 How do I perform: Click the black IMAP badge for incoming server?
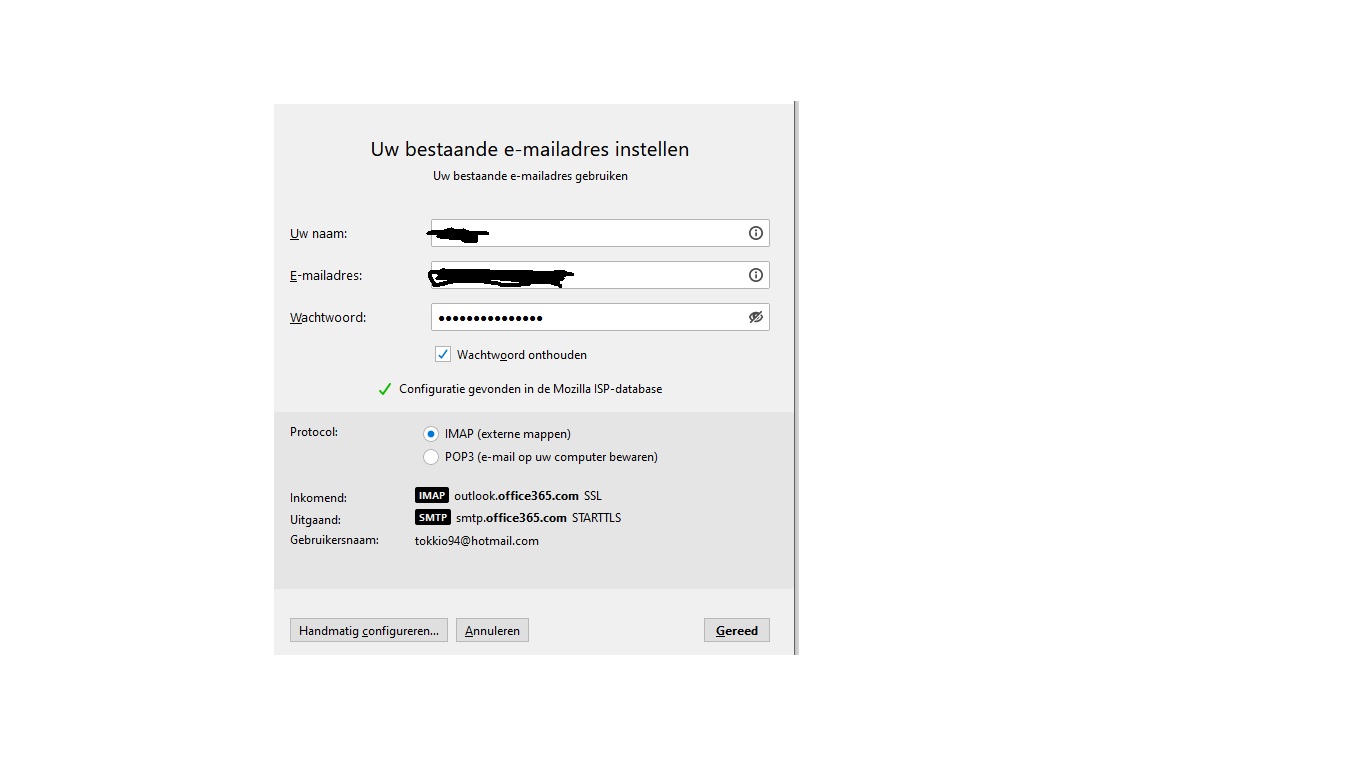[432, 495]
